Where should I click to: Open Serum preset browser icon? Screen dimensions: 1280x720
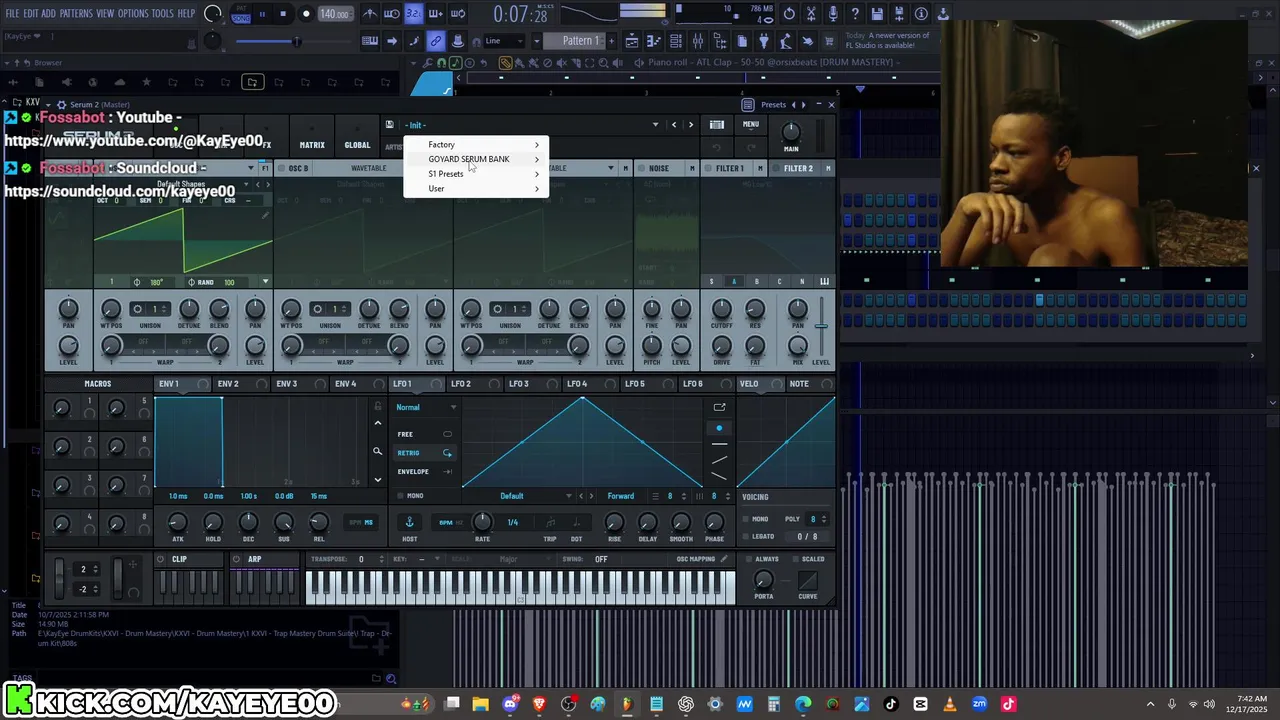click(x=717, y=125)
